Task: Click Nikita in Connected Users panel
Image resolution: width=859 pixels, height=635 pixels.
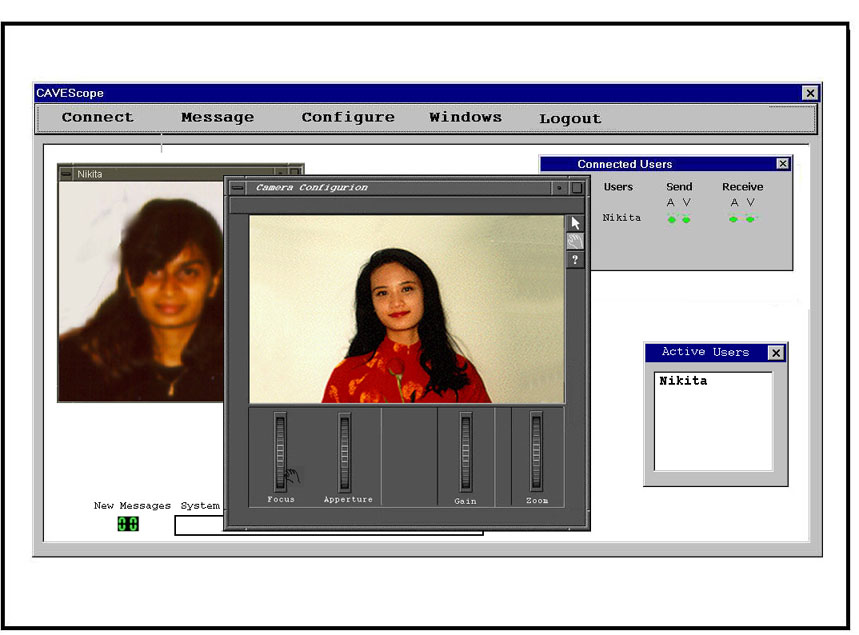Action: 621,218
